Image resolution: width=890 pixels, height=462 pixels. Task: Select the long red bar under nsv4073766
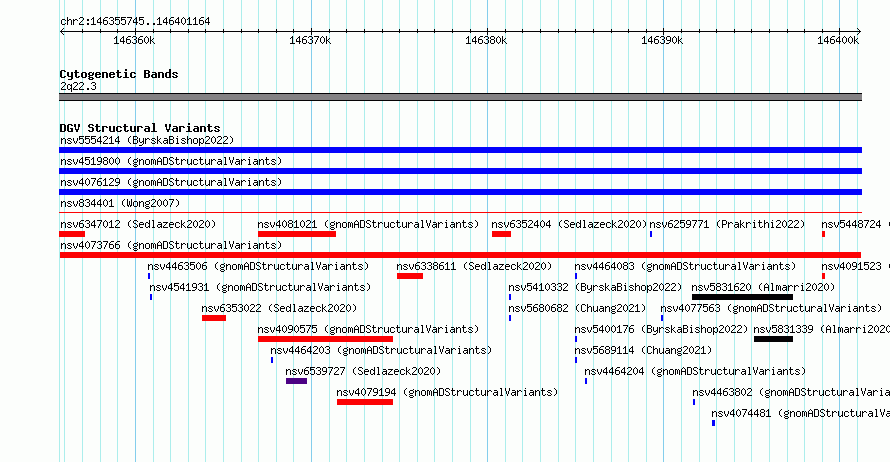tap(460, 255)
